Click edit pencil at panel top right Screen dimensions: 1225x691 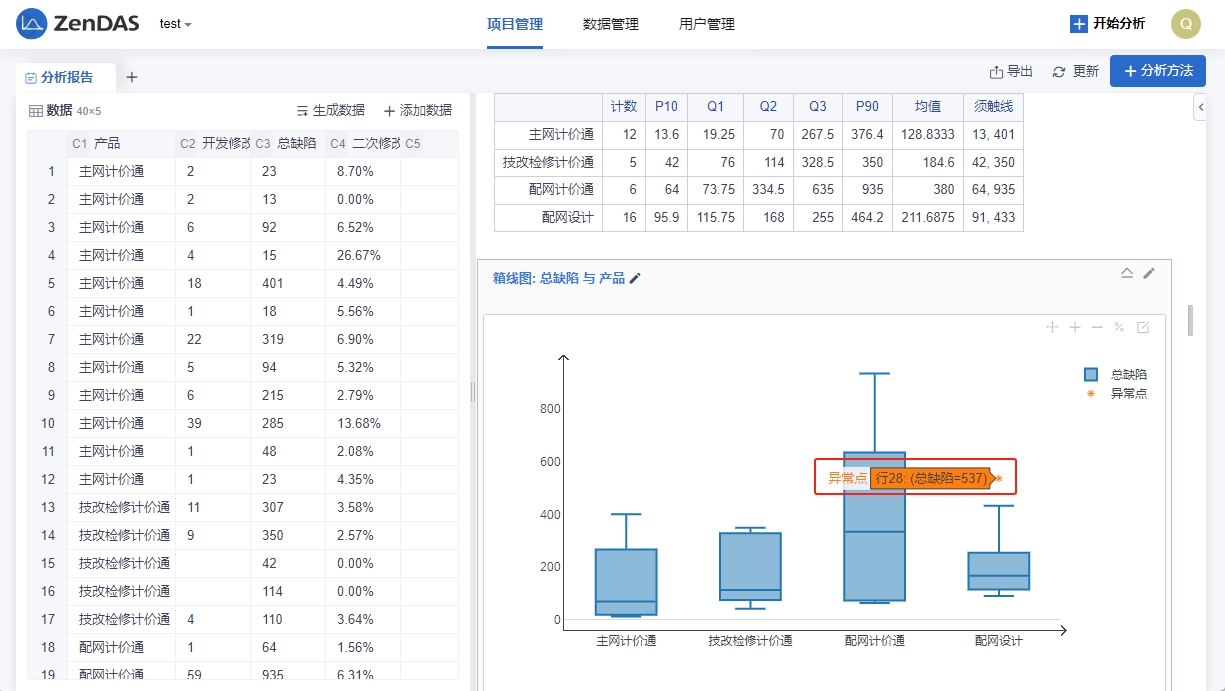tap(1149, 273)
